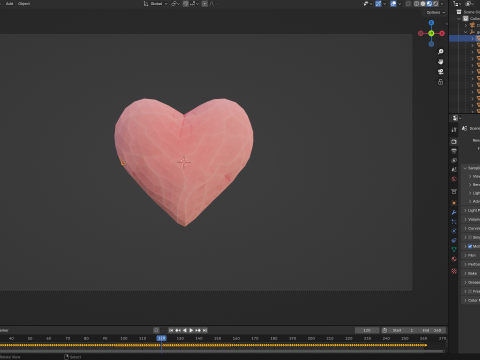Open the Modifiers wrench tab
The image size is (480, 360).
point(454,212)
